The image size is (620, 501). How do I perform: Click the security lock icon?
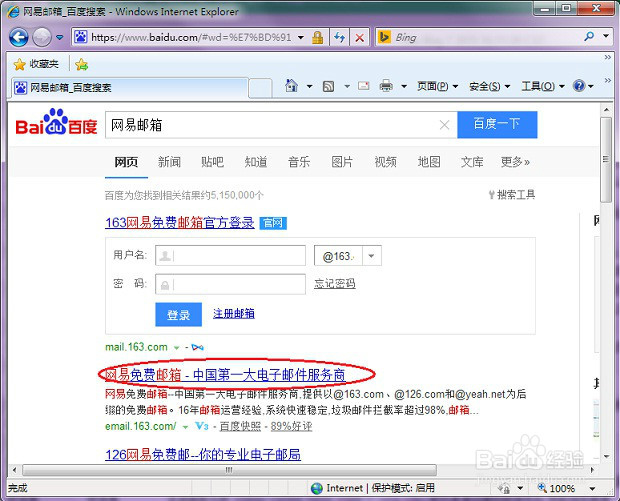coord(317,38)
